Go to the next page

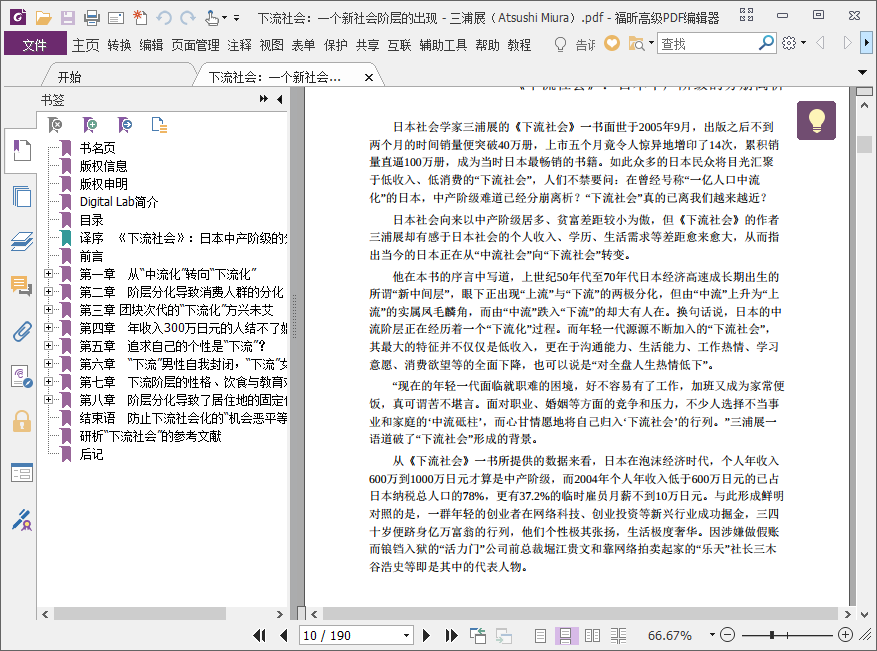pos(426,635)
